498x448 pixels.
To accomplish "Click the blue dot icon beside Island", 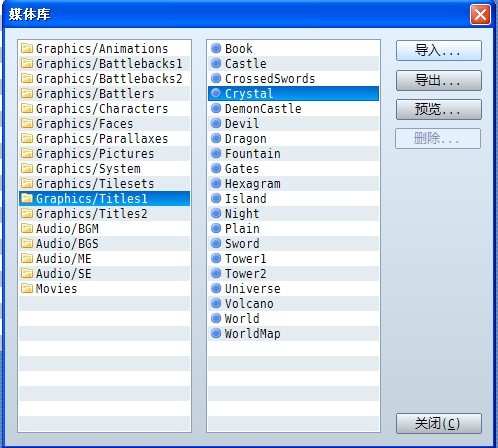I will [216, 198].
